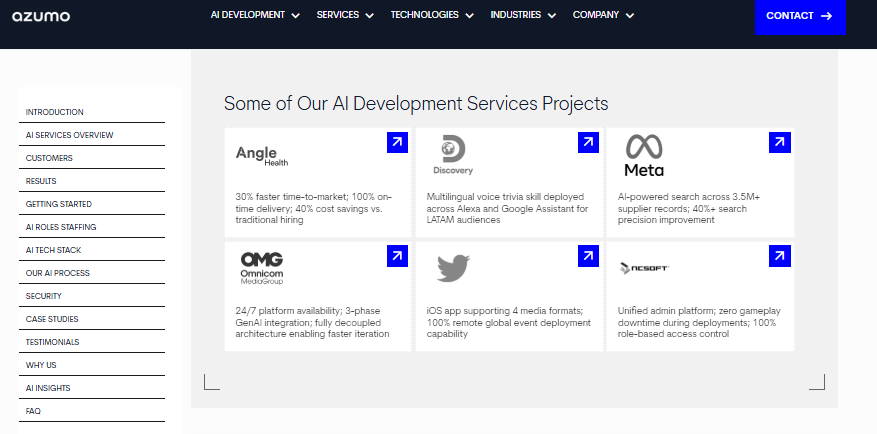
Task: Expand the Company menu chevron
Action: pyautogui.click(x=630, y=16)
